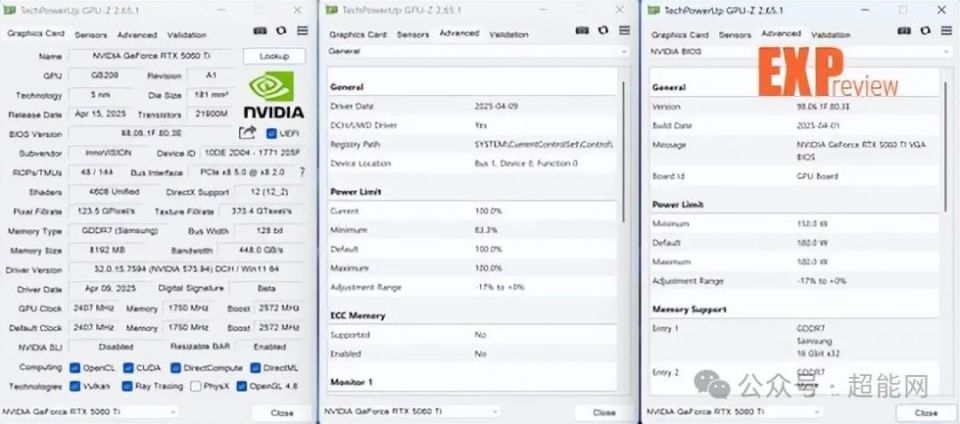Click Adjustment Range value in middle window

tap(500, 287)
